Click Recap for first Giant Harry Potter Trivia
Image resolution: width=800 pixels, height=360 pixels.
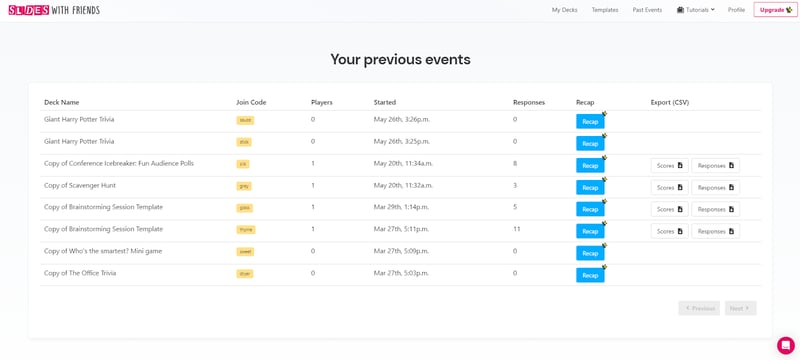click(590, 121)
